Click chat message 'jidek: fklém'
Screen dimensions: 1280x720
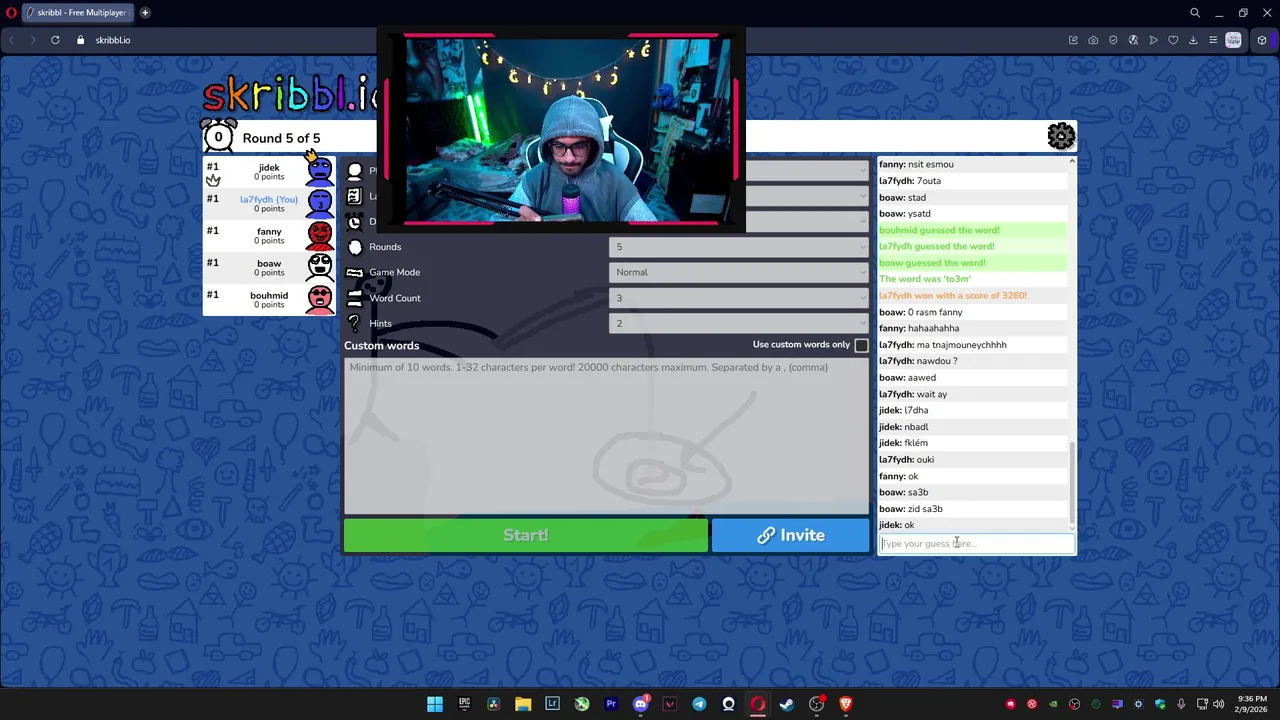pos(904,443)
